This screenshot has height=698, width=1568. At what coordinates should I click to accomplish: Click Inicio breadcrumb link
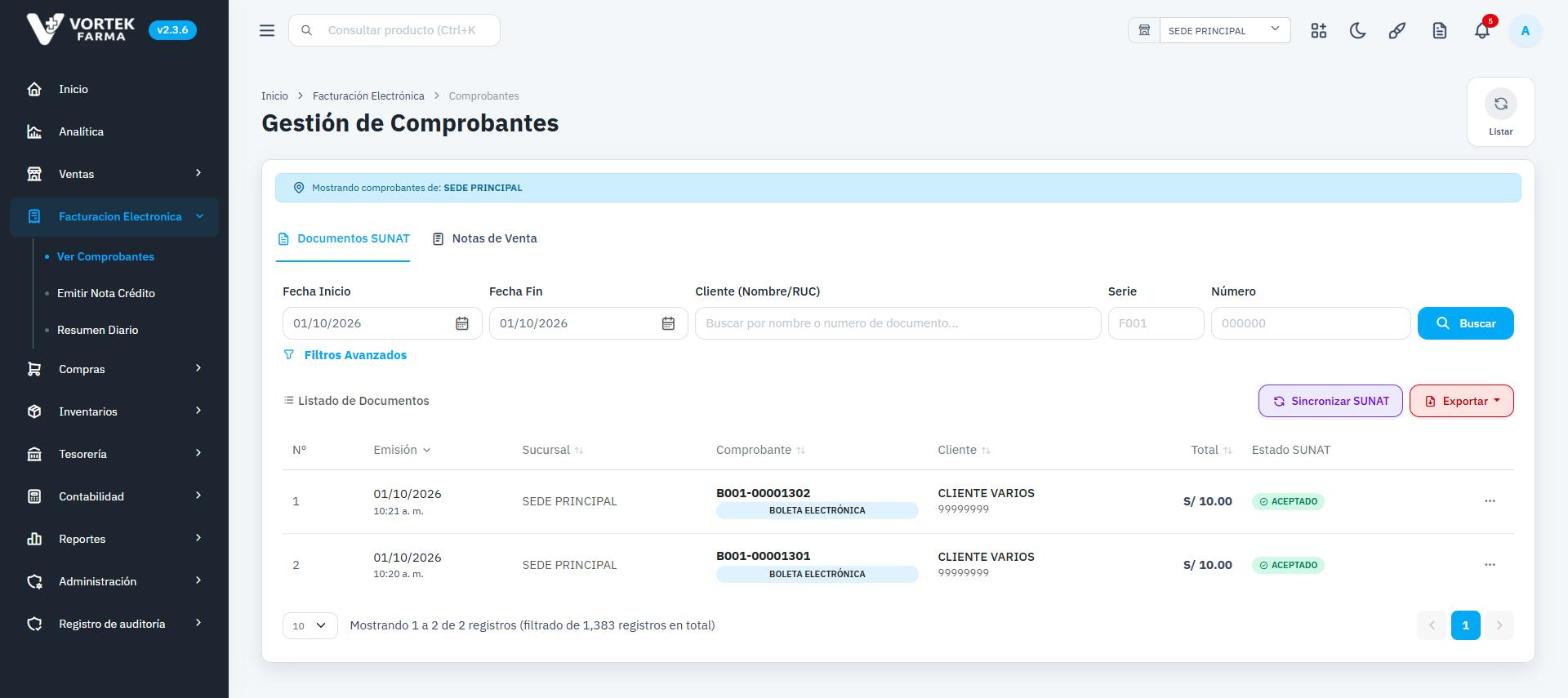[274, 96]
